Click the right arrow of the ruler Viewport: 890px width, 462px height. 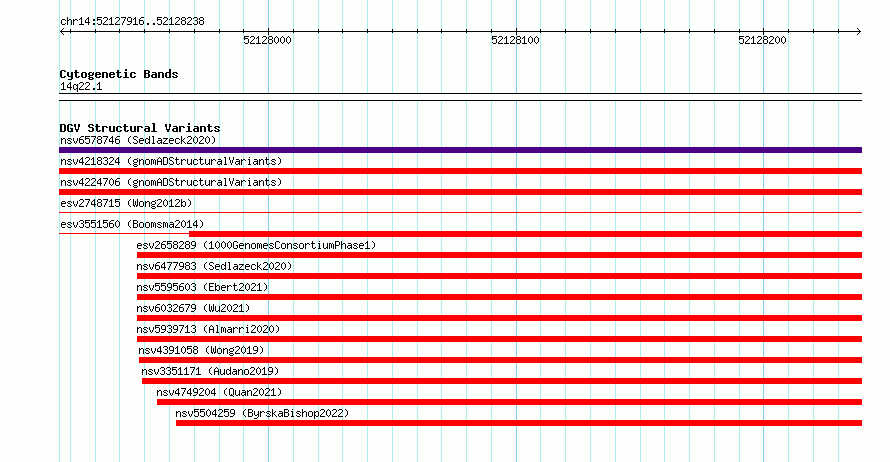pos(858,32)
